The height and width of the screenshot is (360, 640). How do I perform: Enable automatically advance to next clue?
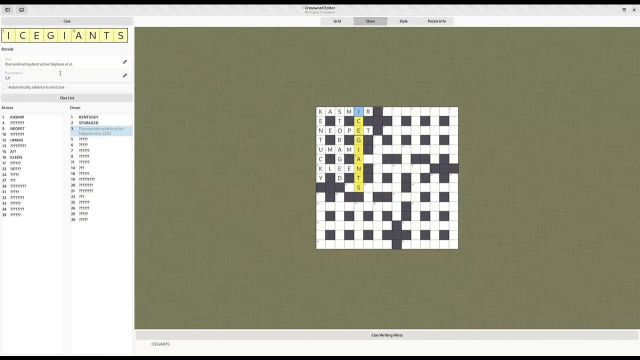click(5, 87)
